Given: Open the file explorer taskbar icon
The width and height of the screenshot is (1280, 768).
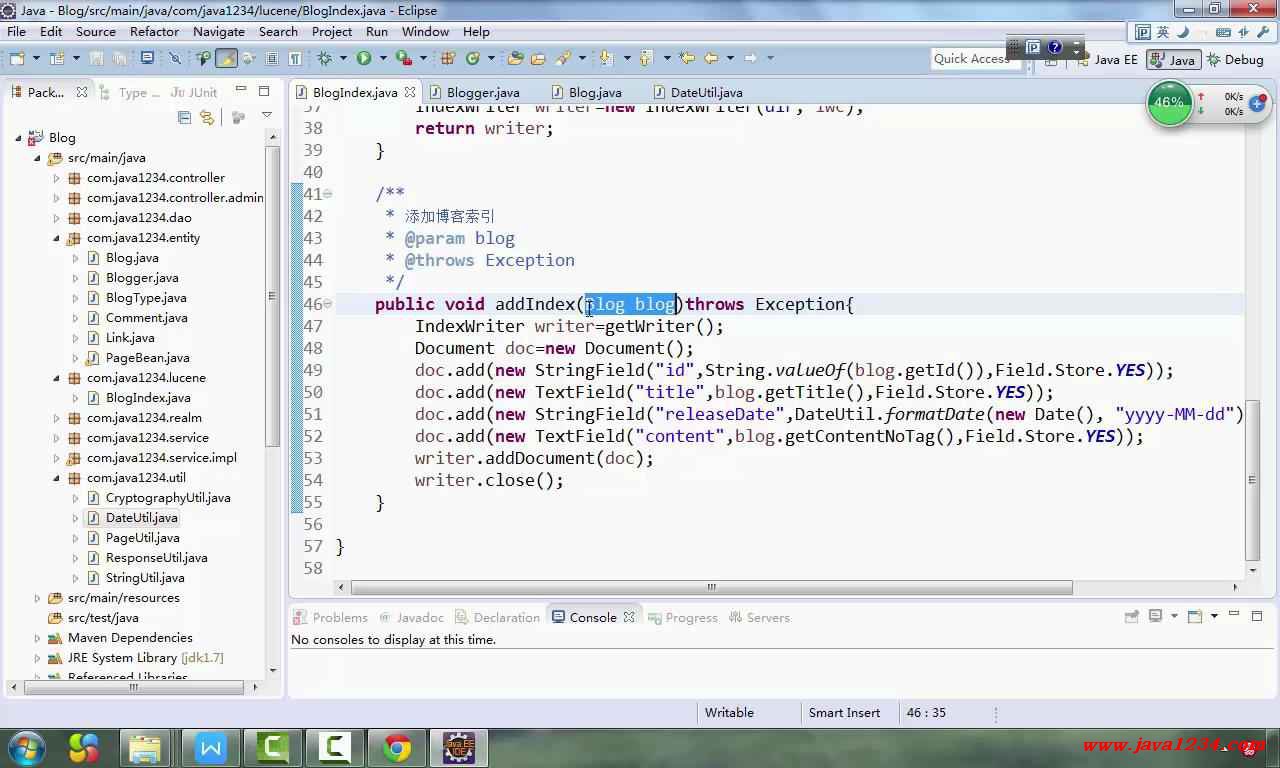Looking at the screenshot, I should [x=146, y=748].
